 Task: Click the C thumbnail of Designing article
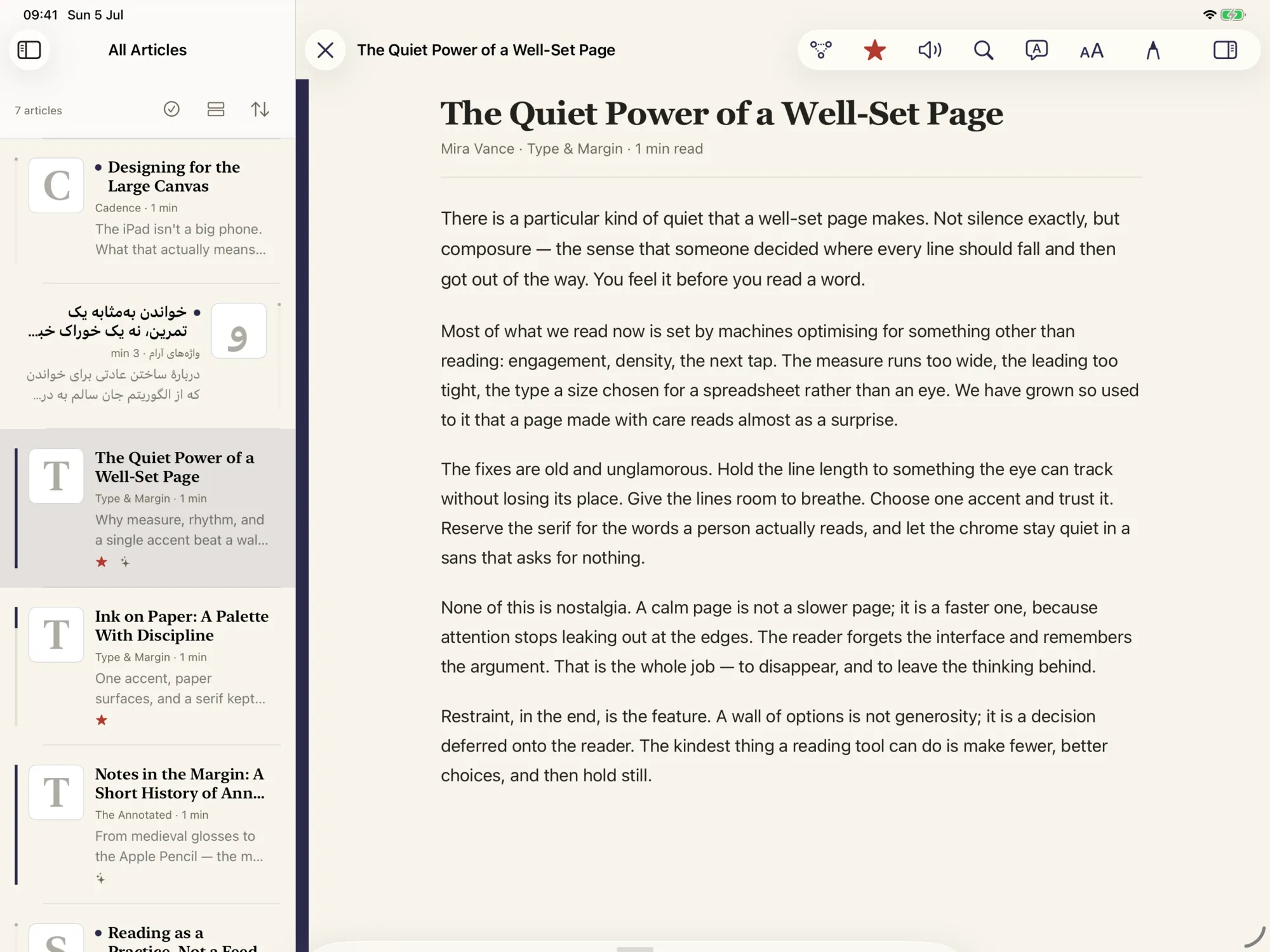[x=56, y=185]
